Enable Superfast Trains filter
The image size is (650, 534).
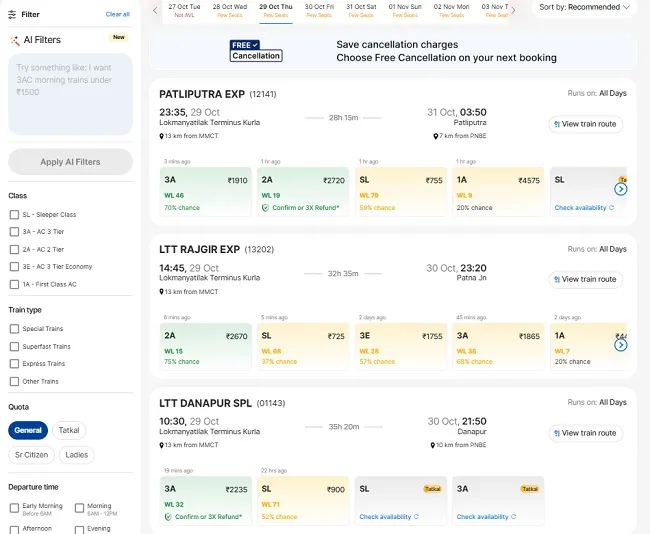(15, 346)
